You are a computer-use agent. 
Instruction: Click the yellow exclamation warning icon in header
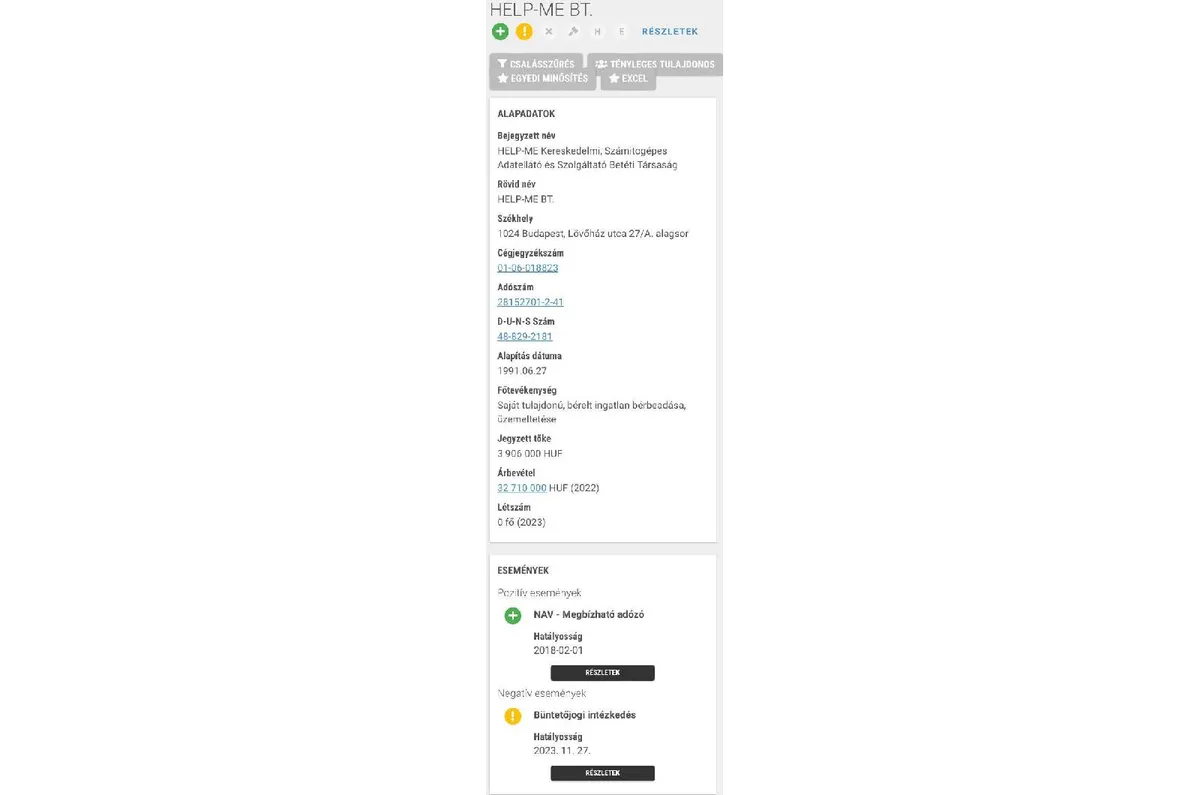pos(524,32)
